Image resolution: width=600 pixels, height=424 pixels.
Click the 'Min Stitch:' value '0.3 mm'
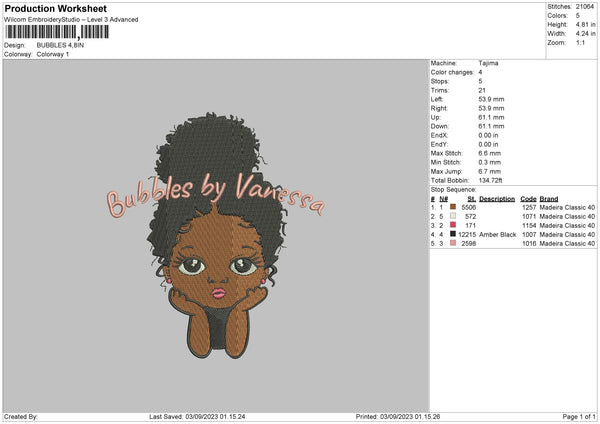[489, 162]
